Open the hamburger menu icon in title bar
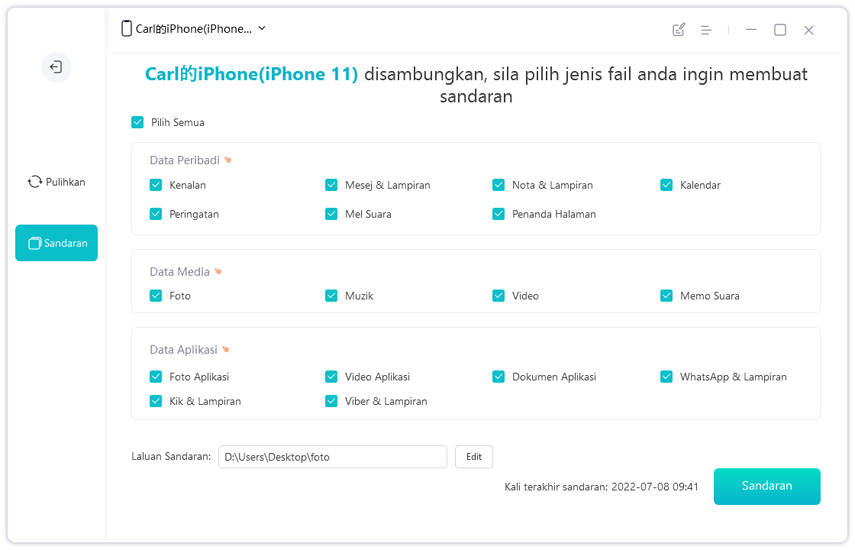Screen dimensions: 855x550 point(706,30)
